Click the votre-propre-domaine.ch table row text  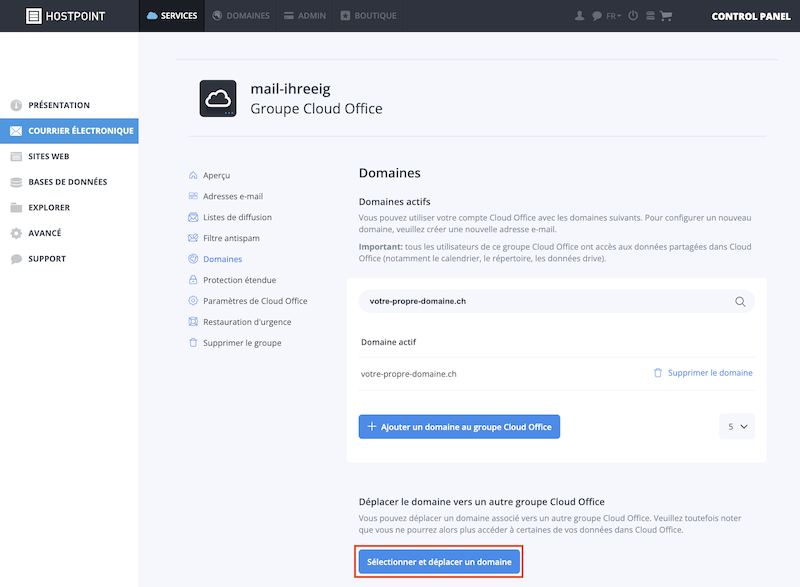point(408,374)
